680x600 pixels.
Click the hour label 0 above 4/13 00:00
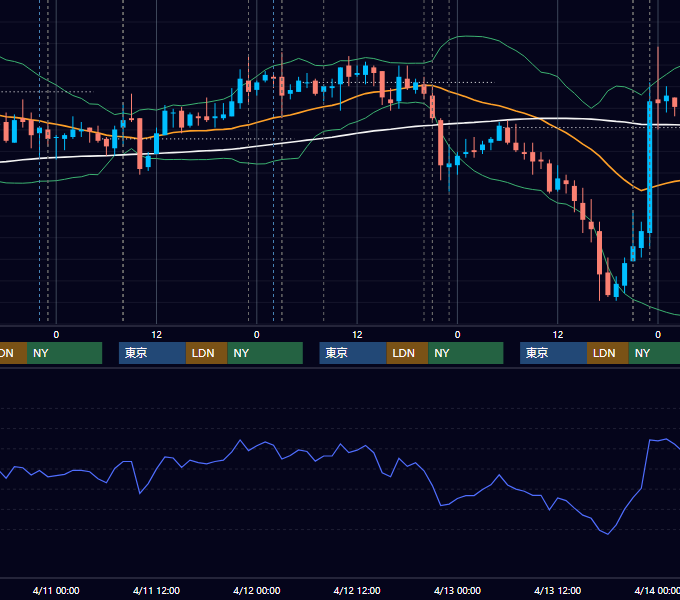pos(457,335)
